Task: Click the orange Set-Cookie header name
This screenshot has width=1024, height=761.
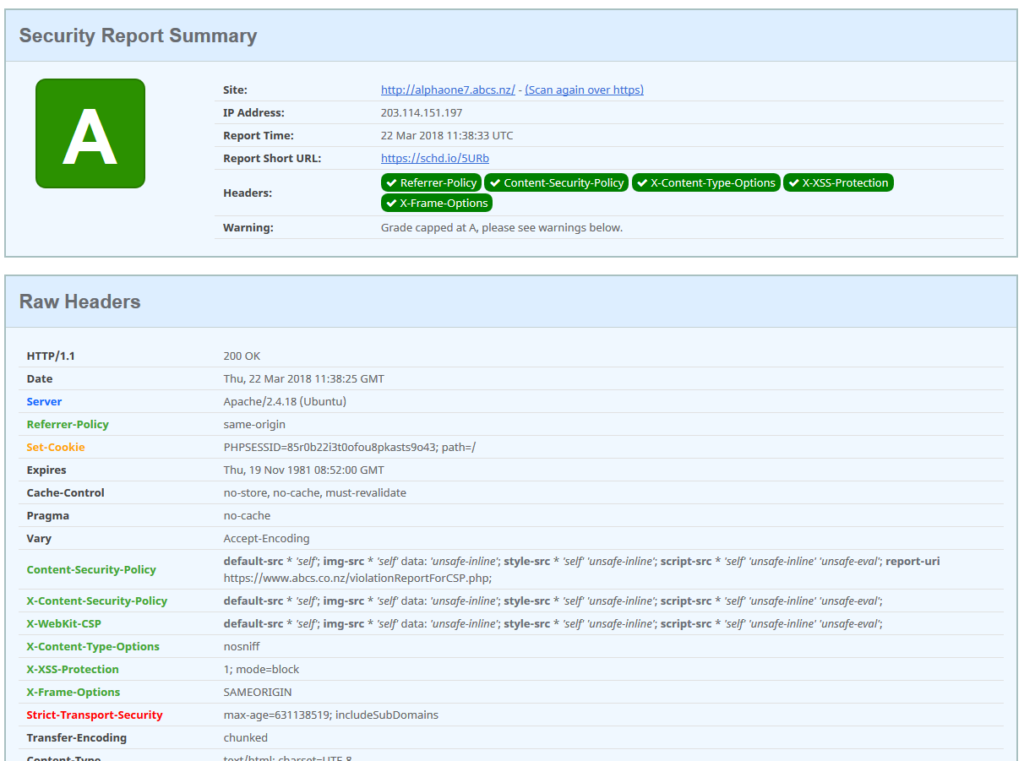Action: pyautogui.click(x=56, y=447)
